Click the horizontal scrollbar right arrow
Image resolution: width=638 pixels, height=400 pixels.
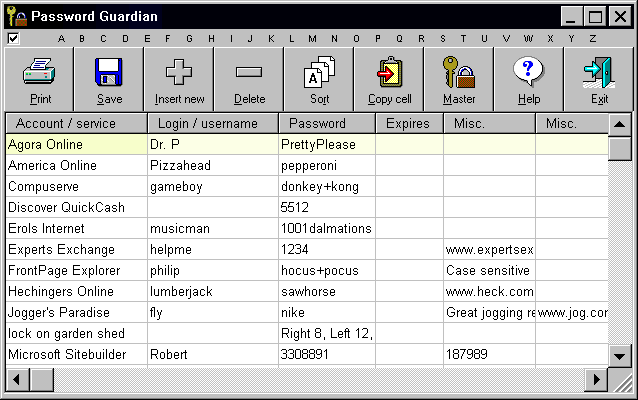pyautogui.click(x=596, y=380)
